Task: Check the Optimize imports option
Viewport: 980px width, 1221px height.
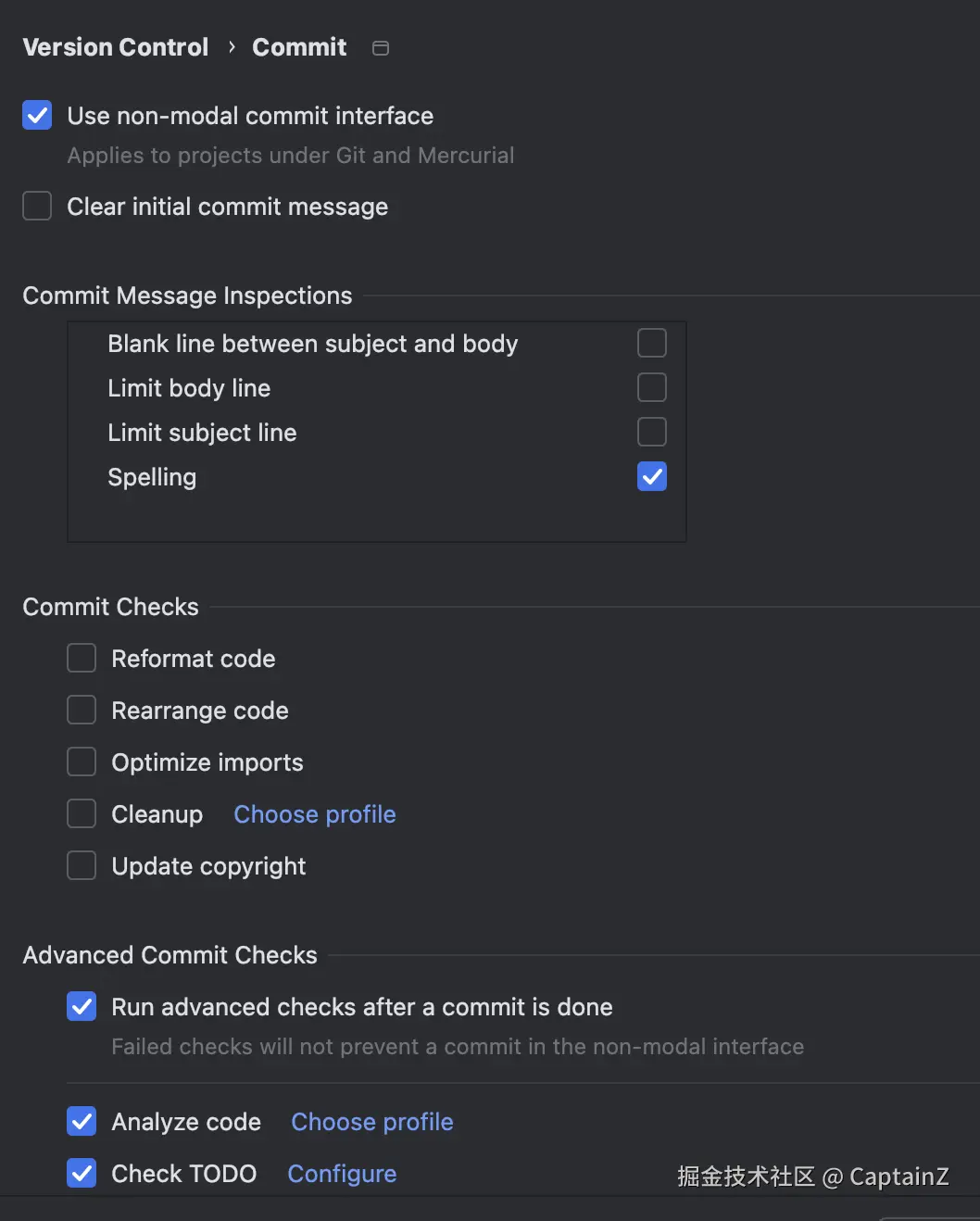Action: pyautogui.click(x=82, y=762)
